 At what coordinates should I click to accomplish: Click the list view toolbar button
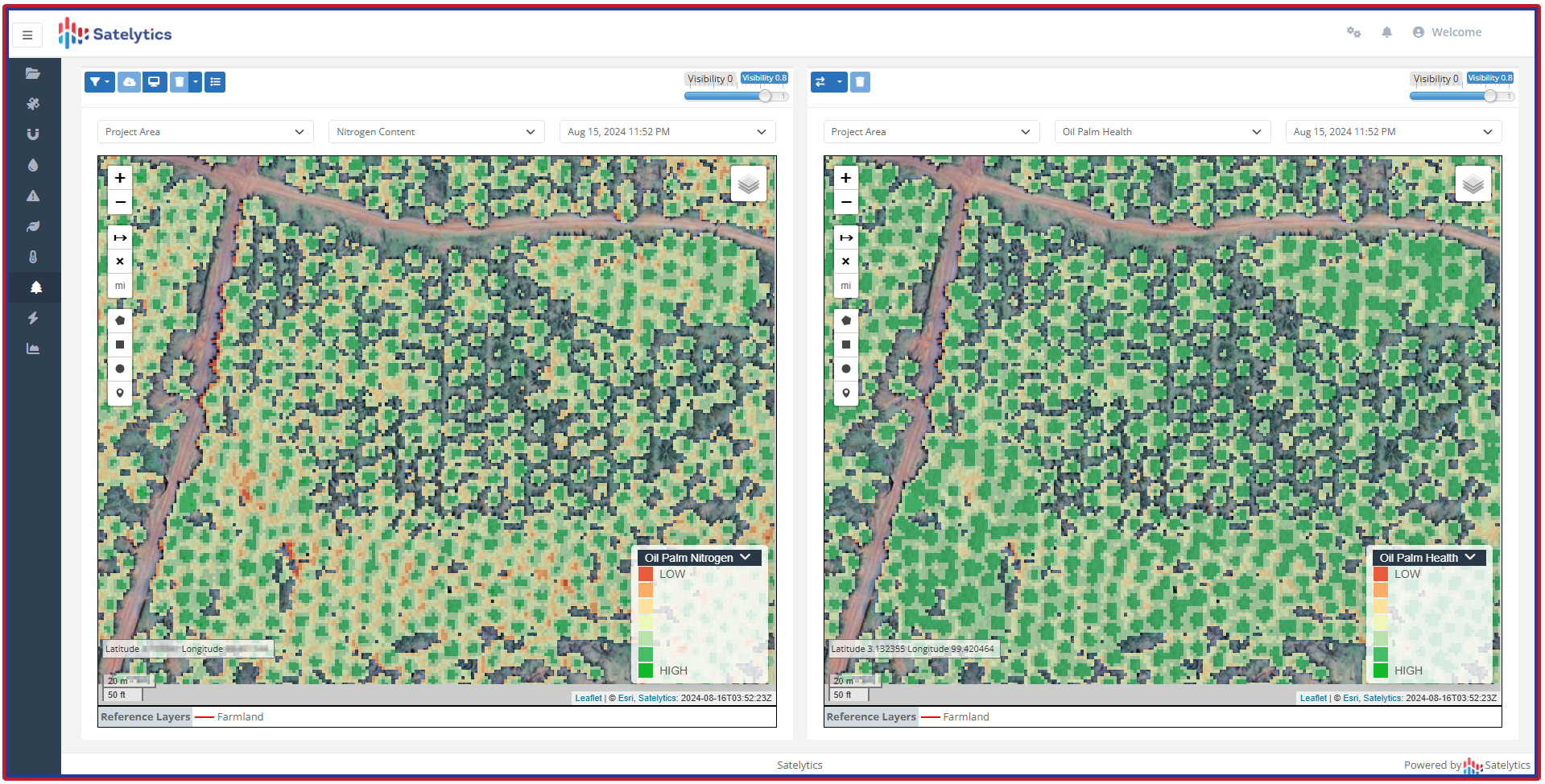click(215, 82)
